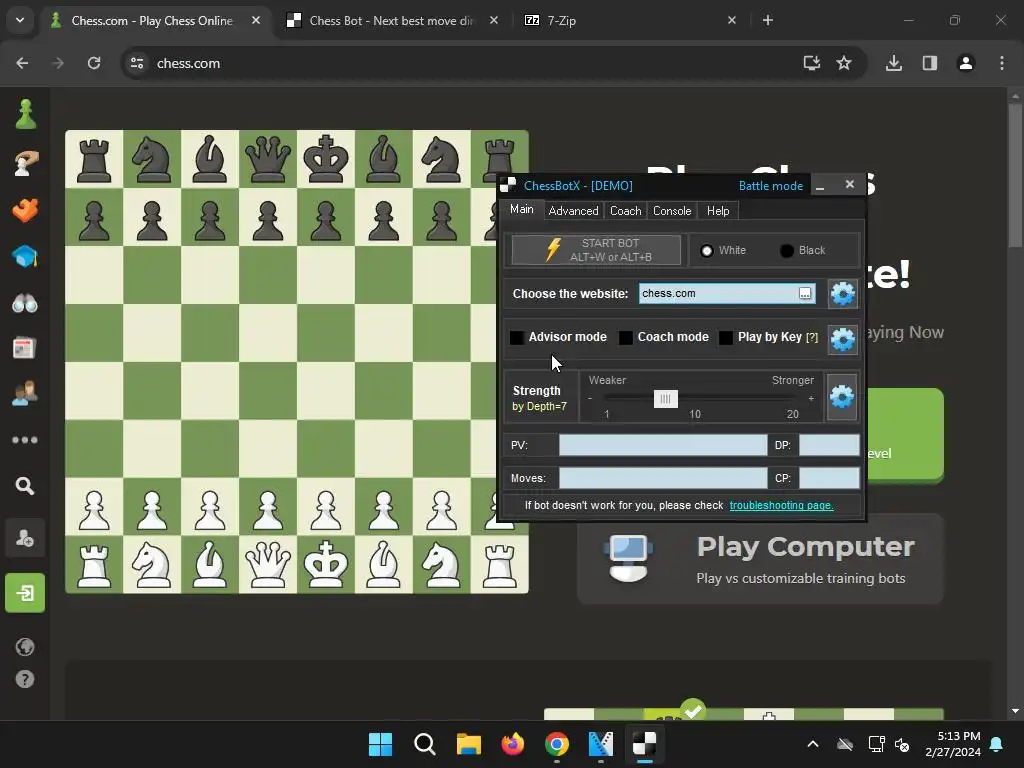Open the Chrome side panel icon
Viewport: 1024px width, 768px height.
point(930,63)
